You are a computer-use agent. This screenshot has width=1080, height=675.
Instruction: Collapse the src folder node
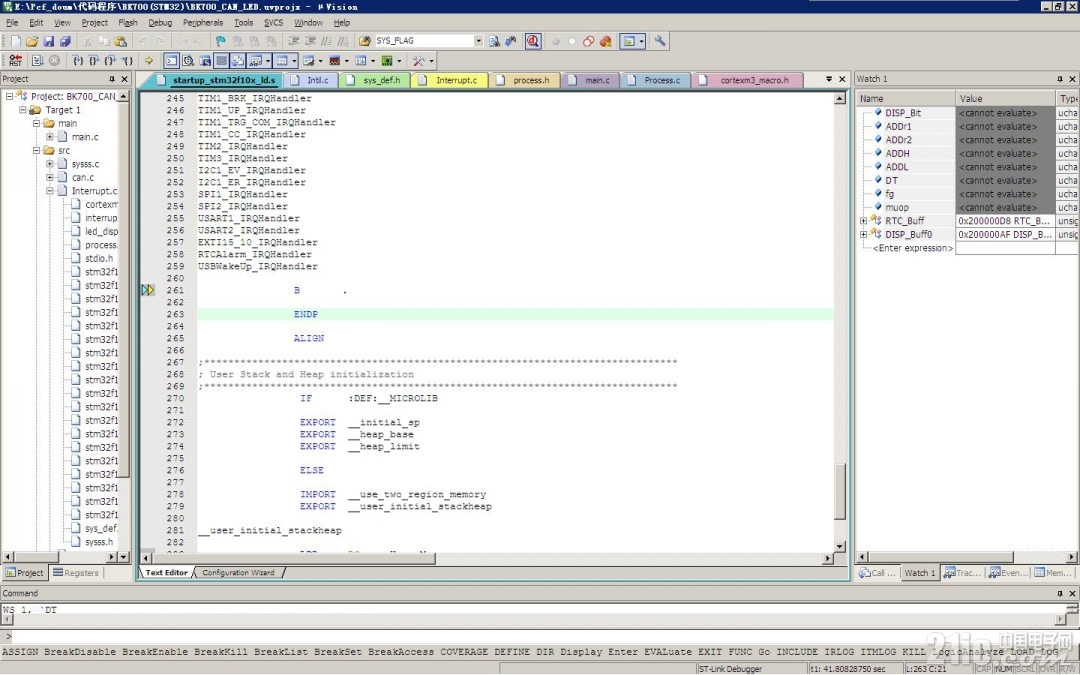[x=37, y=150]
